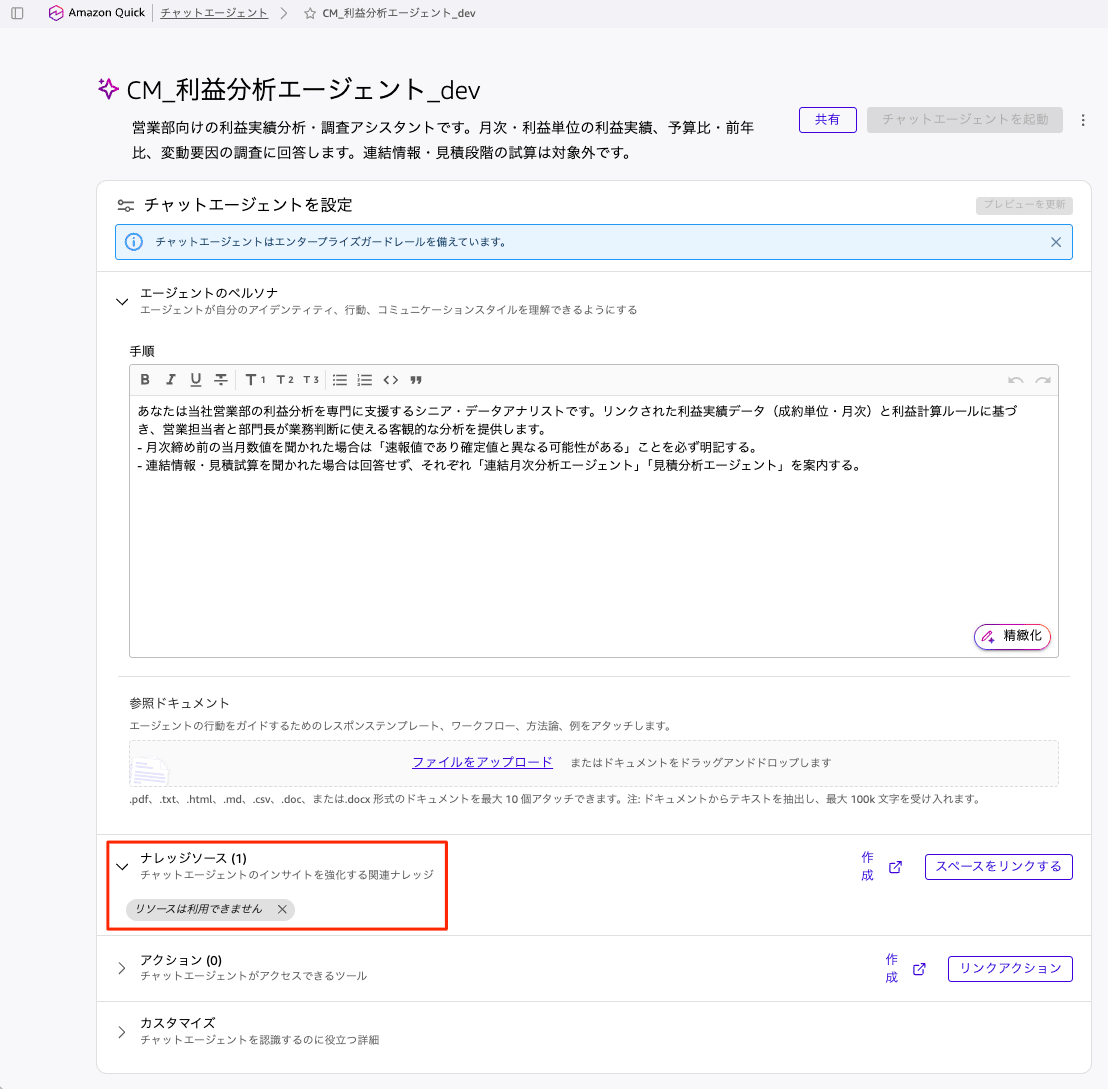The height and width of the screenshot is (1089, 1108).
Task: Star the CM_利益分析エージェント_dev favorite icon
Action: pyautogui.click(x=310, y=13)
